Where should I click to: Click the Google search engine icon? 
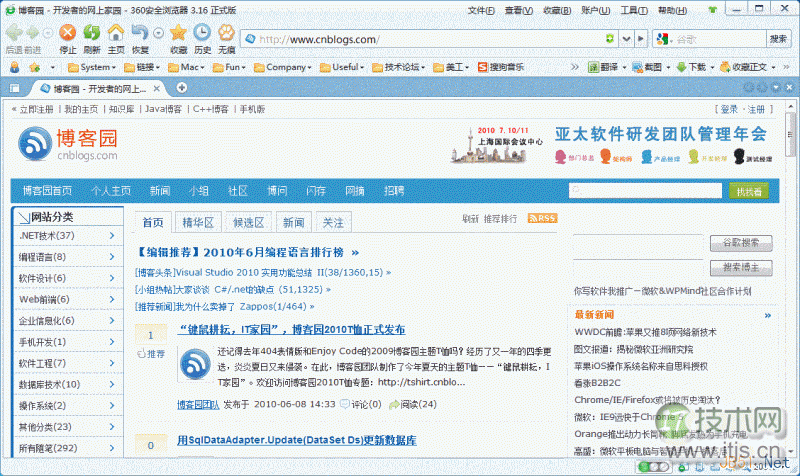pyautogui.click(x=662, y=39)
